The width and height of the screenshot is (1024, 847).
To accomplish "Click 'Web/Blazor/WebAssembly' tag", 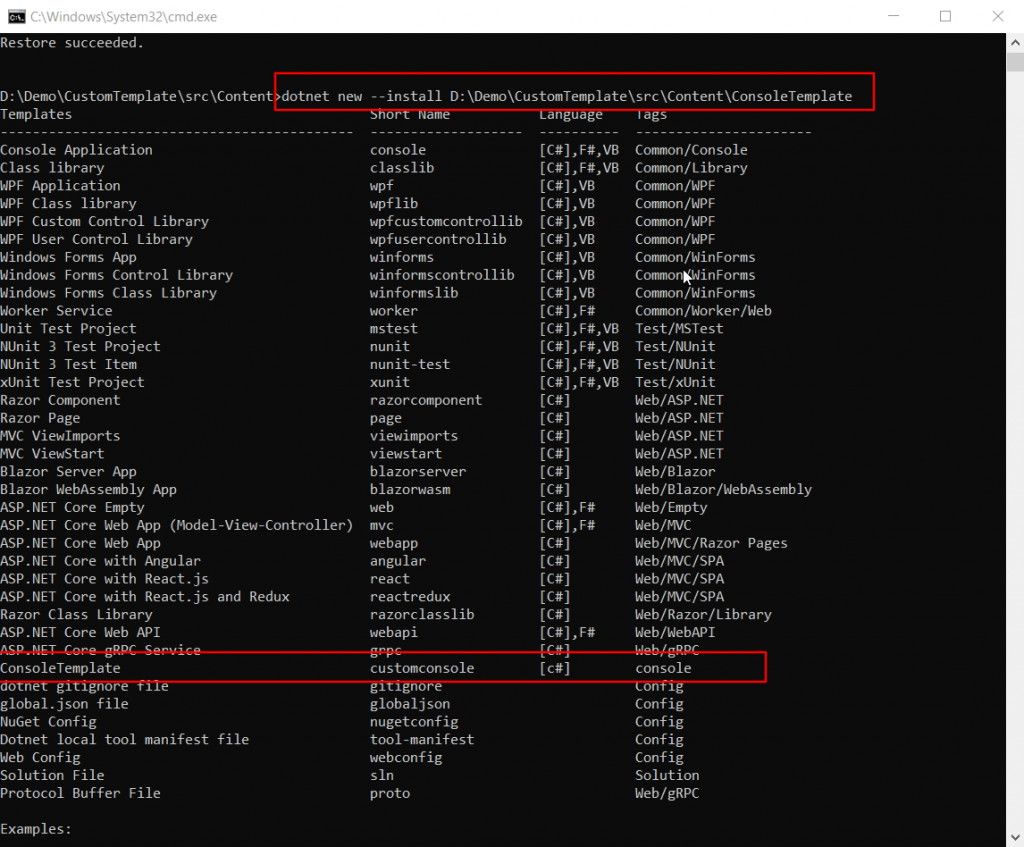I will pos(724,490).
